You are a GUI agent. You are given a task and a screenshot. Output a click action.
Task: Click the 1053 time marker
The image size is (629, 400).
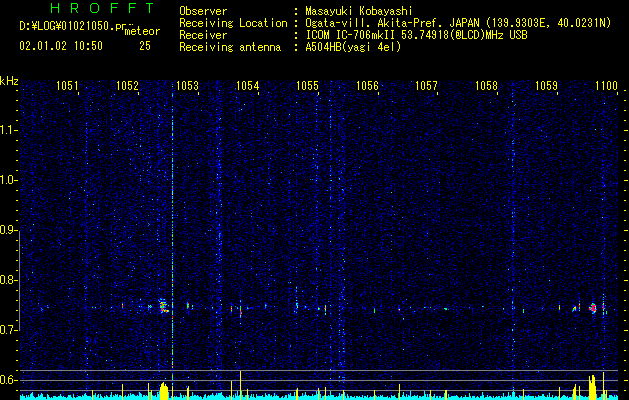(x=187, y=85)
